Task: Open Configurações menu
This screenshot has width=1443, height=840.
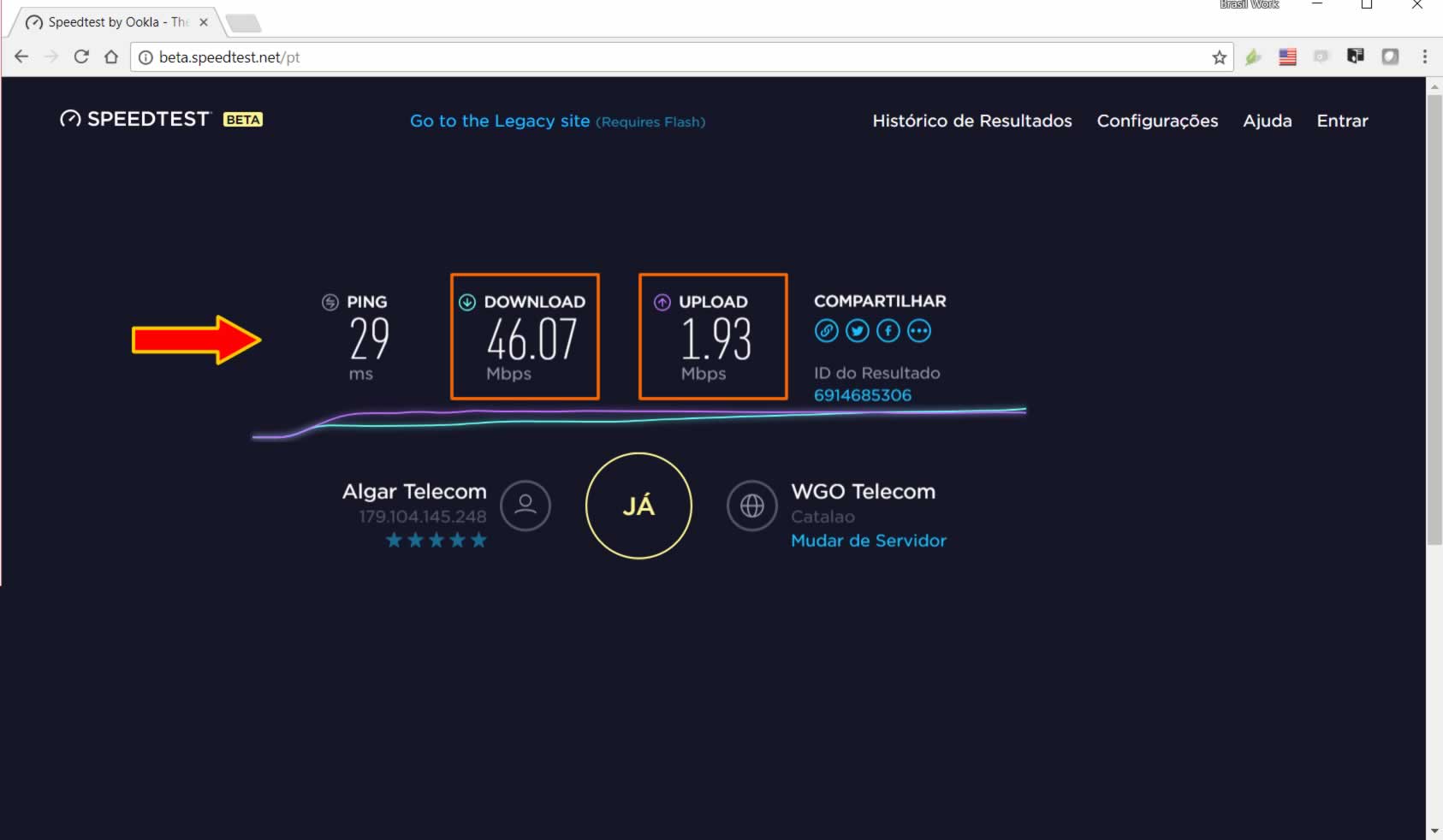Action: click(1157, 121)
